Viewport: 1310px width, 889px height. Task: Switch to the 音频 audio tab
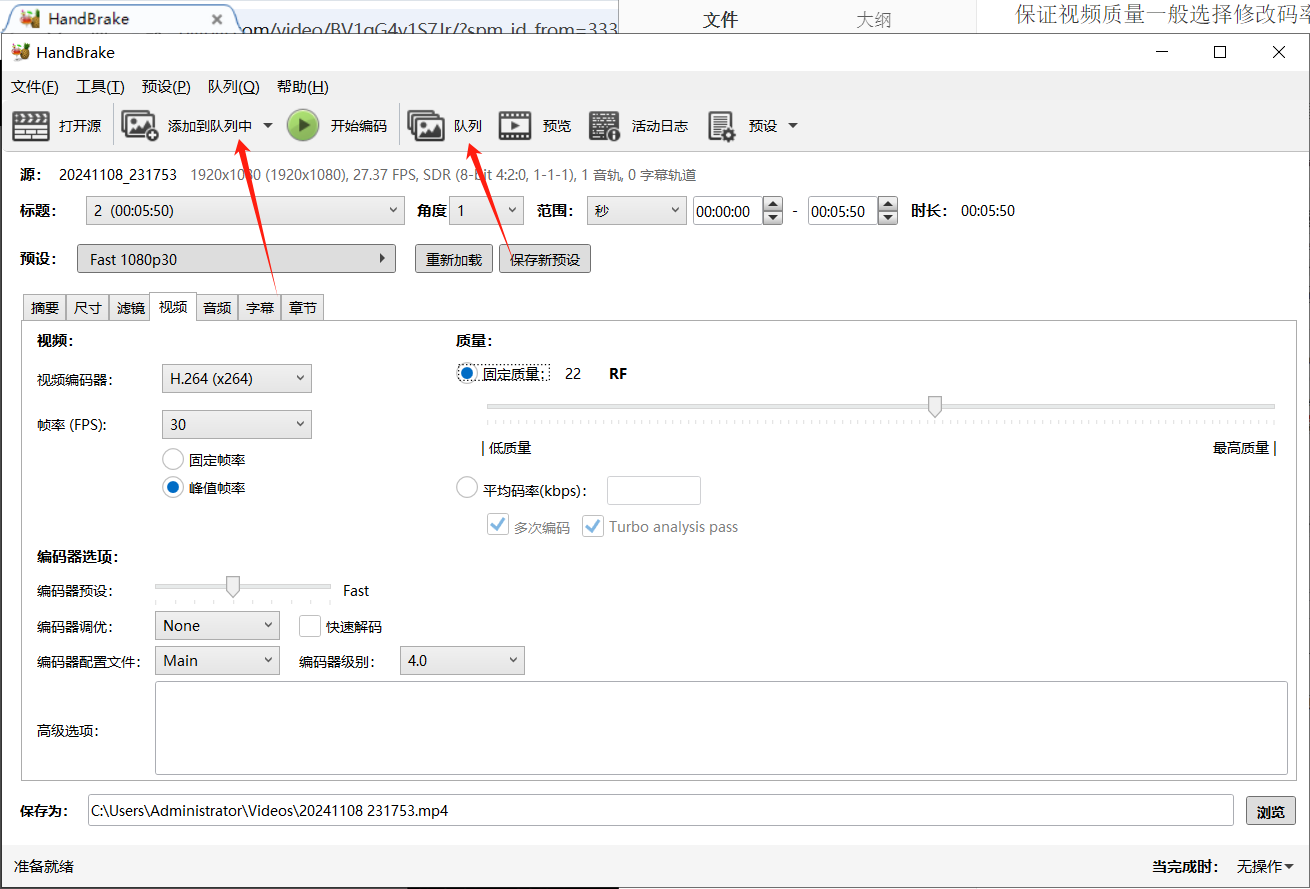click(x=217, y=308)
